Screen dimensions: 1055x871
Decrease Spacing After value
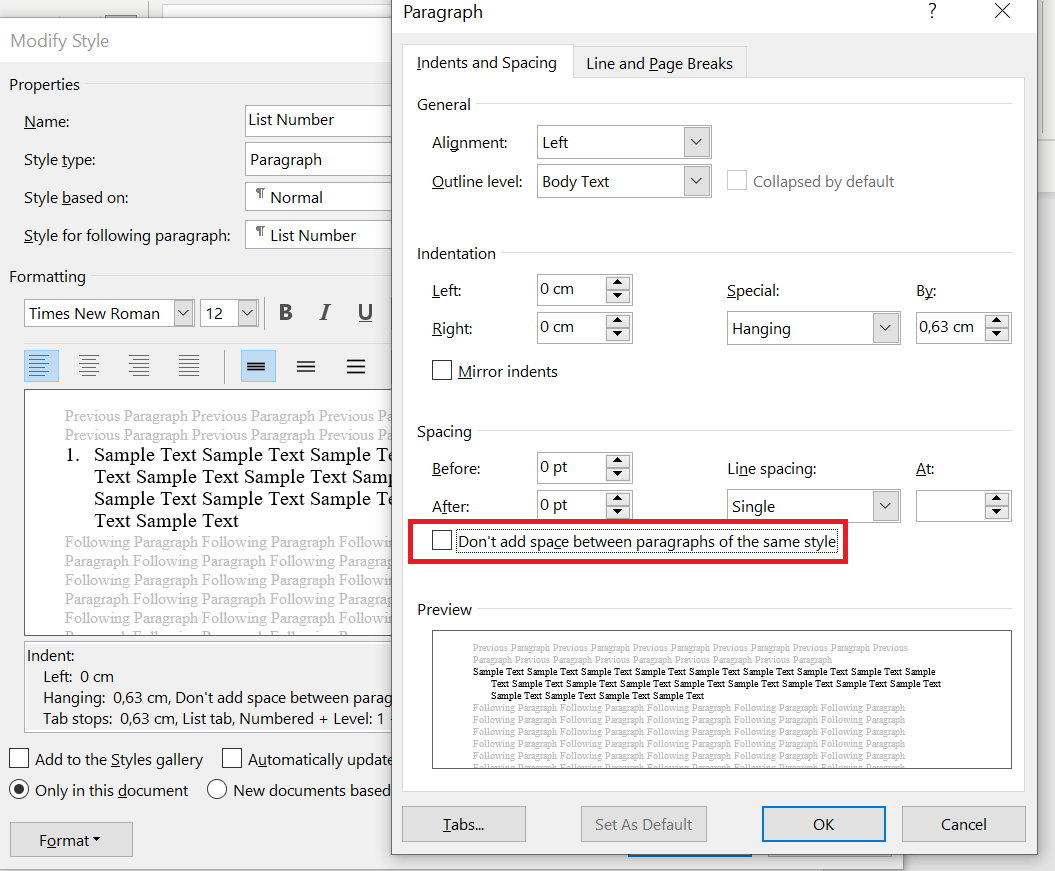coord(618,513)
